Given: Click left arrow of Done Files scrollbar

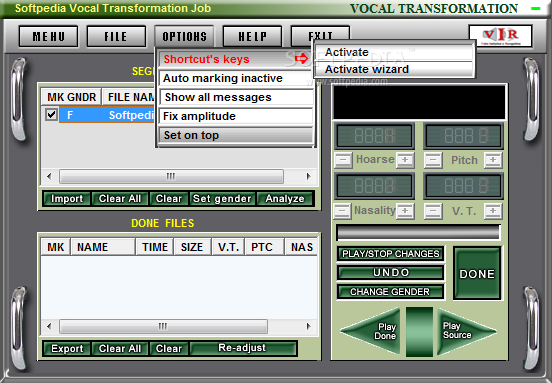Looking at the screenshot, I should coord(49,326).
